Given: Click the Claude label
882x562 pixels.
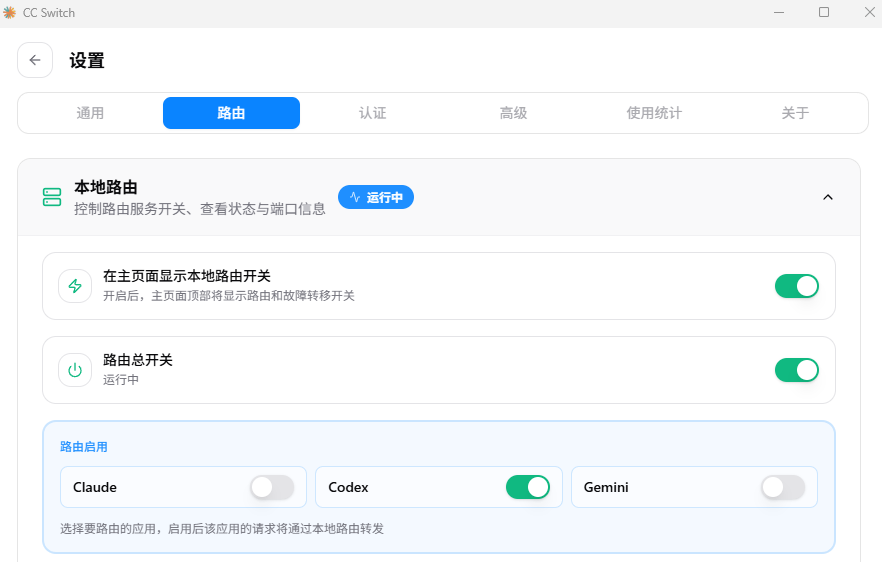Looking at the screenshot, I should 95,487.
